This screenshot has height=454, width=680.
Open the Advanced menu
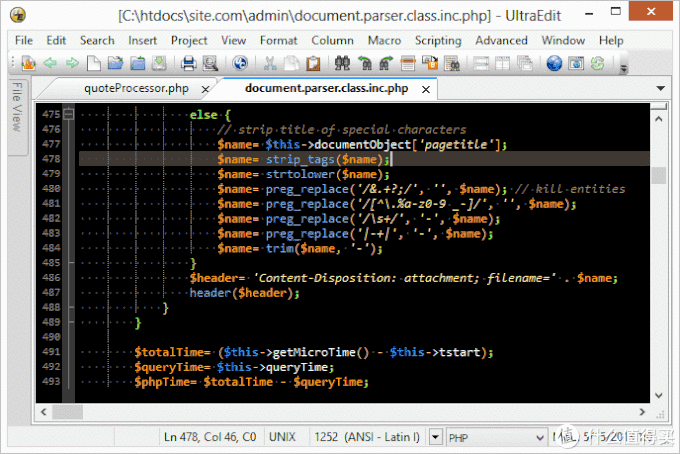click(x=501, y=40)
